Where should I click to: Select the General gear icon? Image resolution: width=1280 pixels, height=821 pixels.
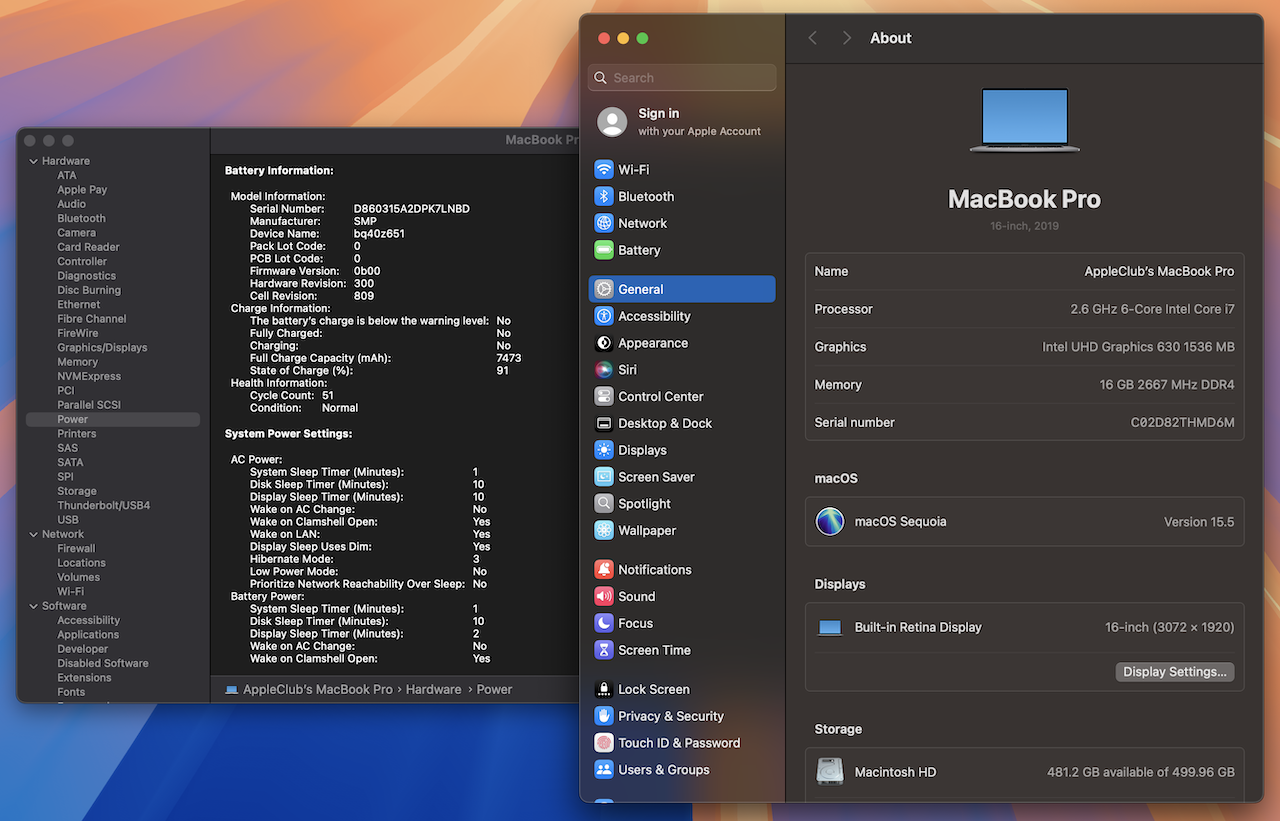[603, 289]
